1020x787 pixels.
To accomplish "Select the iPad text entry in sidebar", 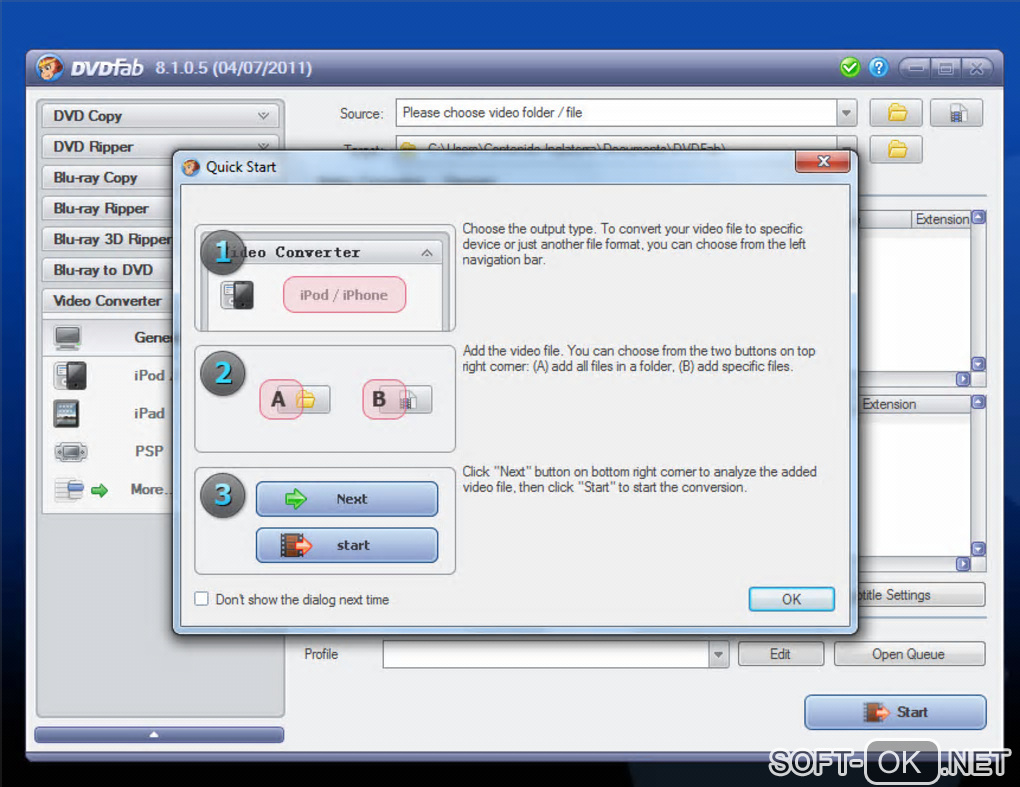I will (x=149, y=414).
